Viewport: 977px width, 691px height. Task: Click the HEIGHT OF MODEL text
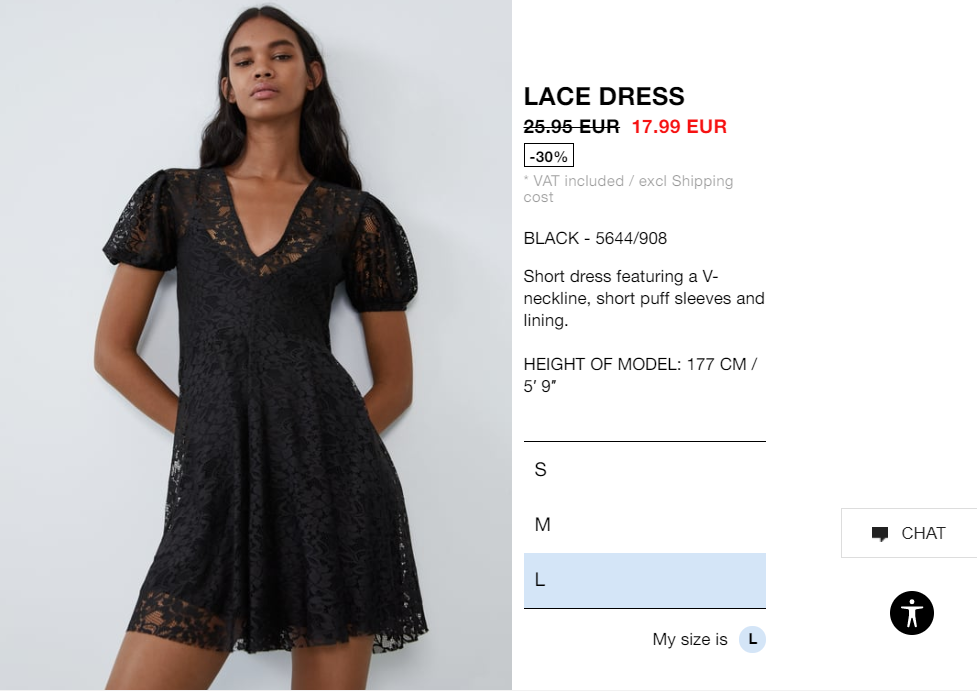pos(641,375)
